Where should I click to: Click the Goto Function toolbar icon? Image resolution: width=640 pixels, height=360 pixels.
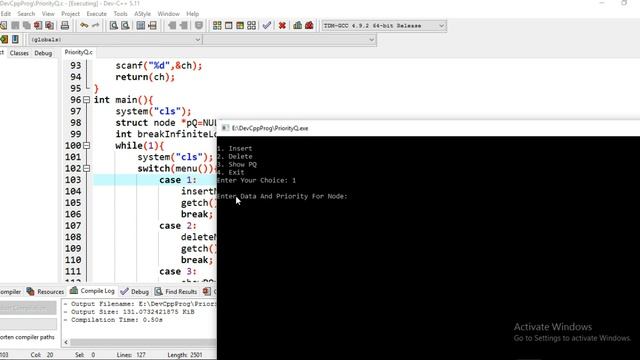click(x=141, y=25)
